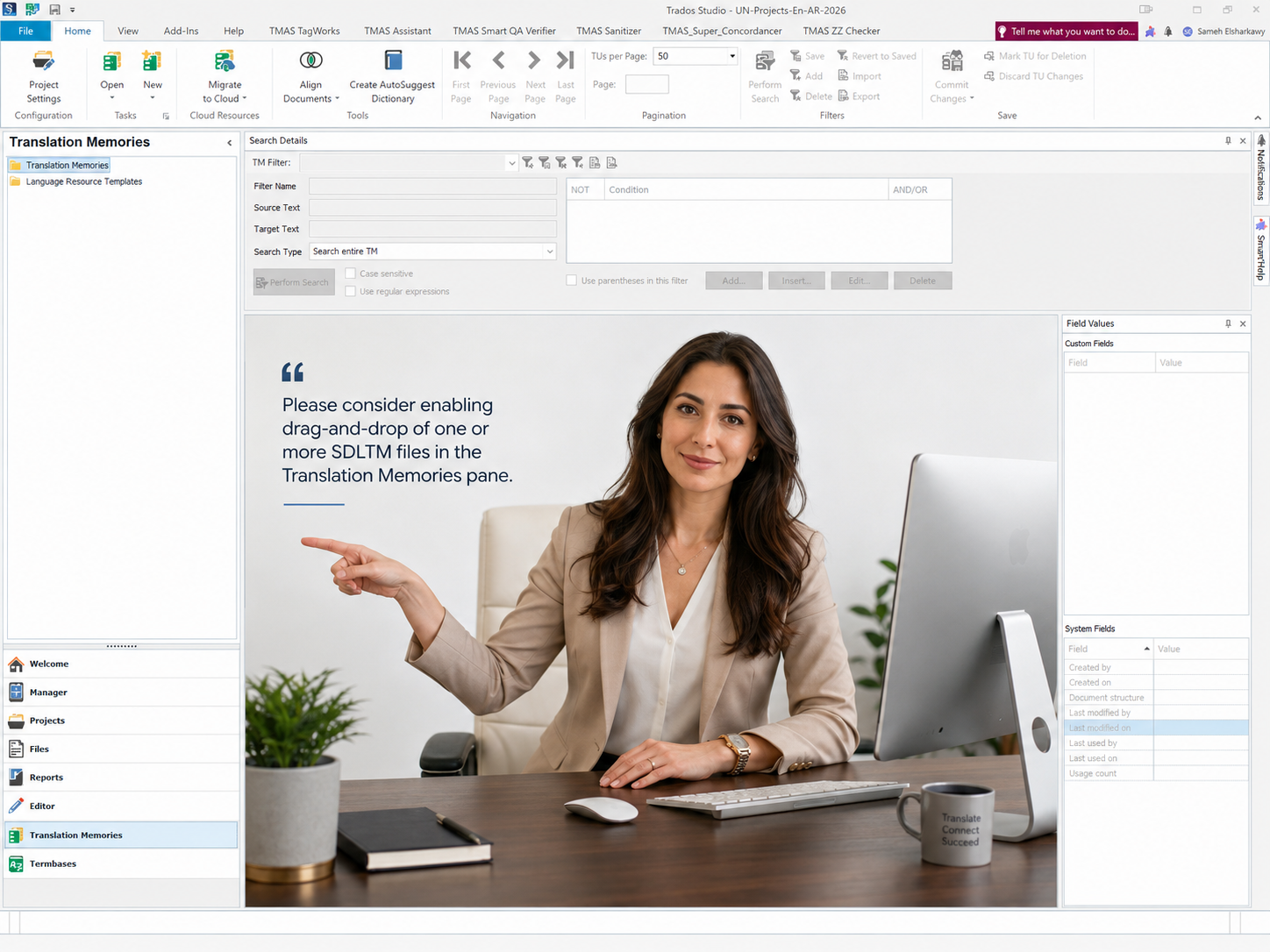Open the Manager view in the sidebar
The width and height of the screenshot is (1270, 952).
pos(122,693)
